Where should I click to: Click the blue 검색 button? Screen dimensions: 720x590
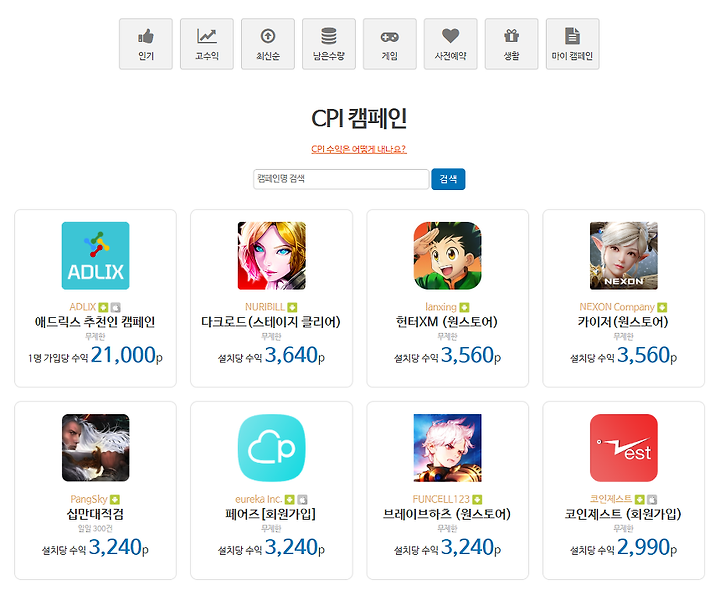click(x=448, y=179)
